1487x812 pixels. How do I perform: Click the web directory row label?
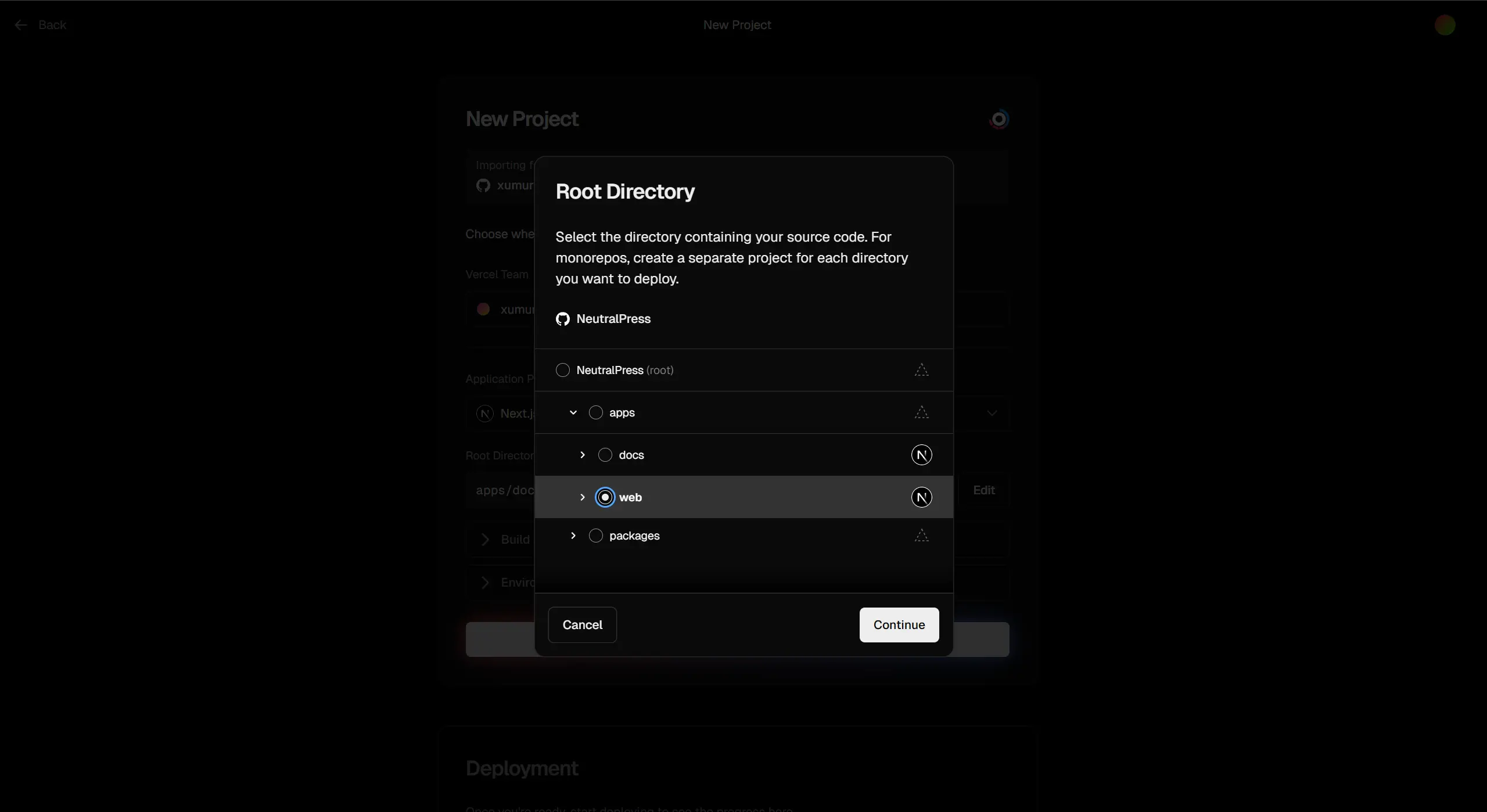[x=630, y=497]
